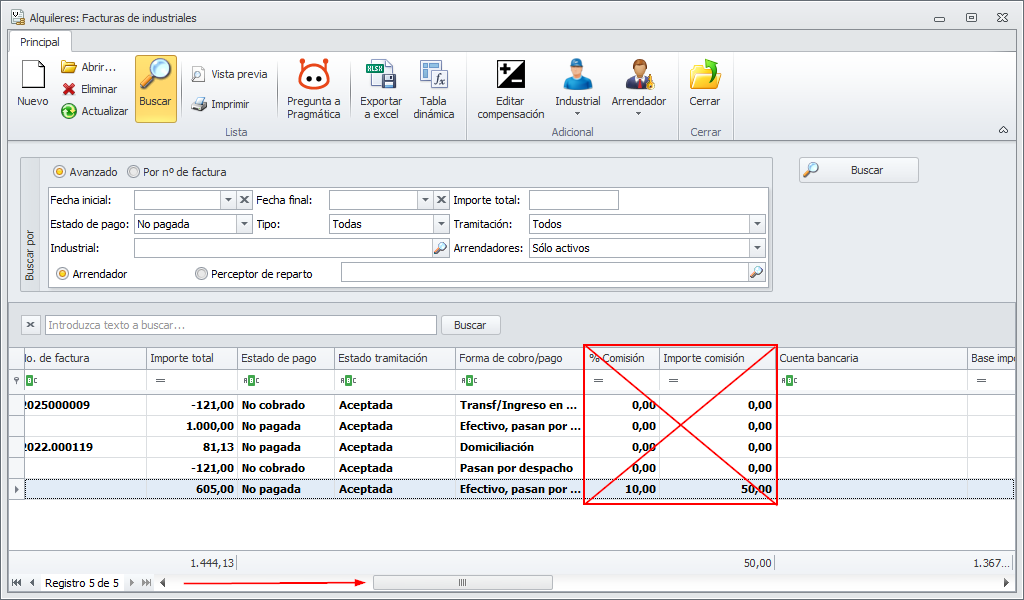
Task: Click the Eliminar red cross
Action: pos(69,89)
